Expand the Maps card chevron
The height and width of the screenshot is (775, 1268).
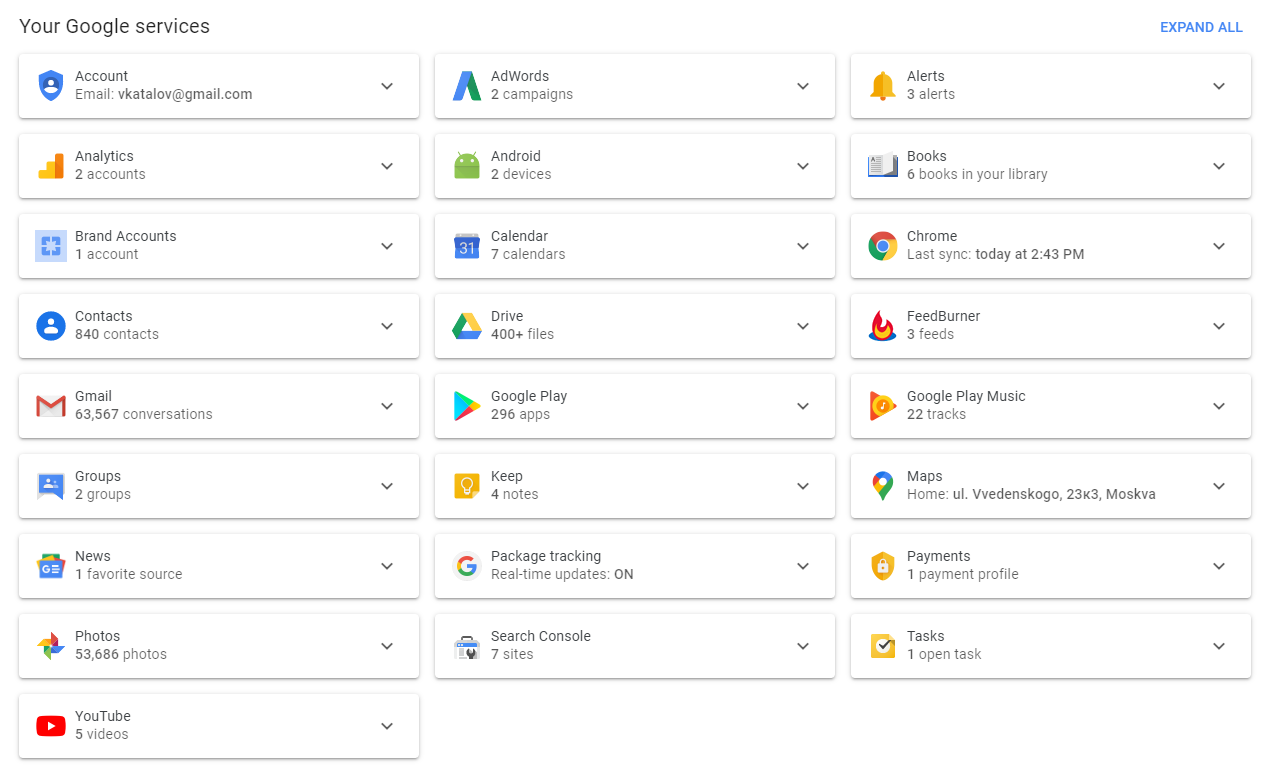1219,486
